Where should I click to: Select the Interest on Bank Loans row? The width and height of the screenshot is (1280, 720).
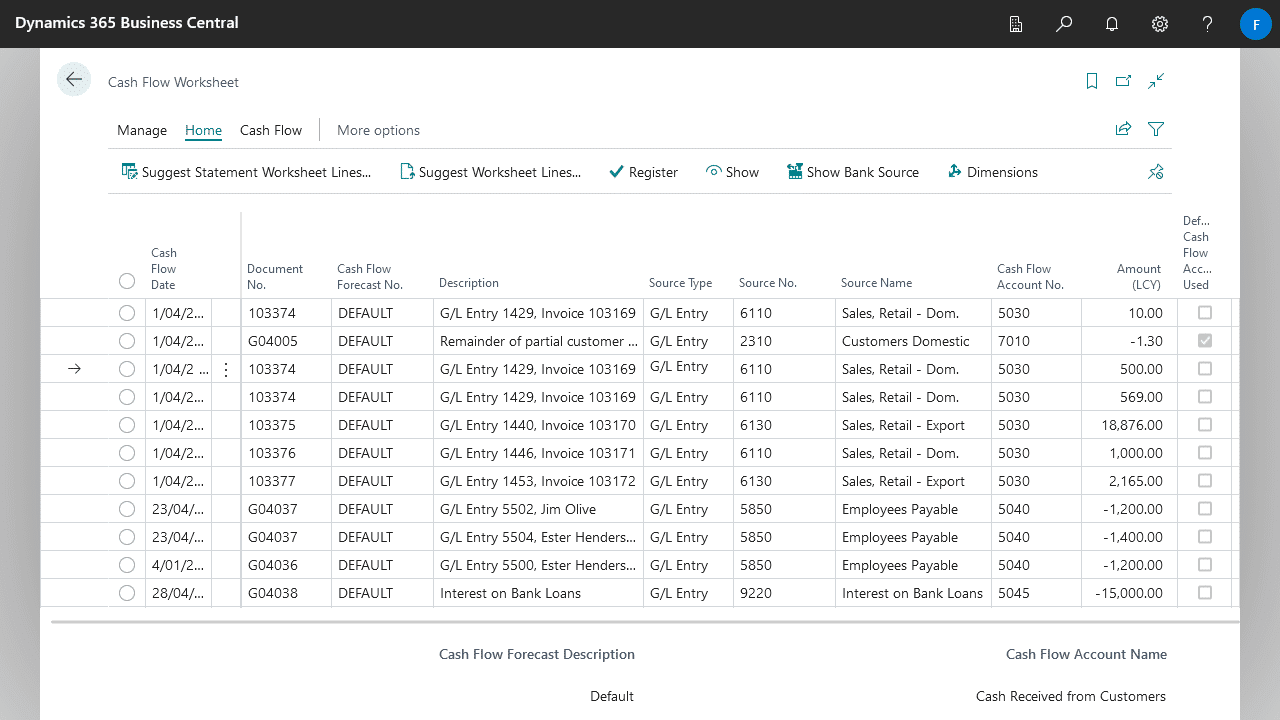tap(126, 593)
